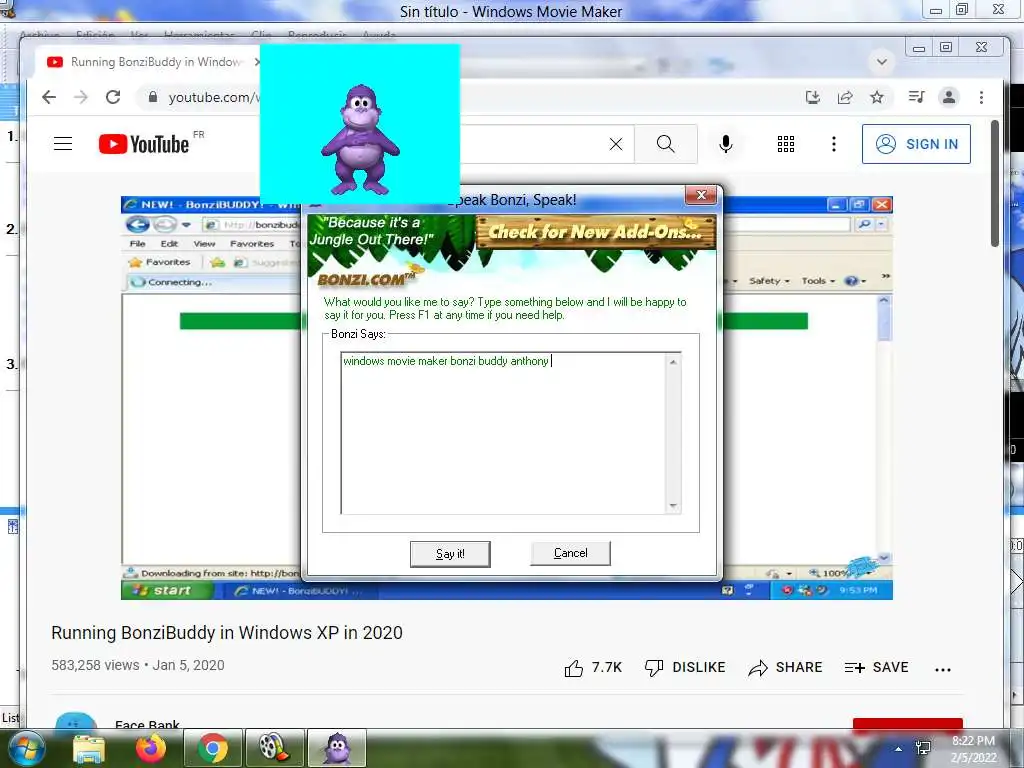Click scroll down arrow in Bonzi text box
Screen dimensions: 1024x768
[673, 506]
